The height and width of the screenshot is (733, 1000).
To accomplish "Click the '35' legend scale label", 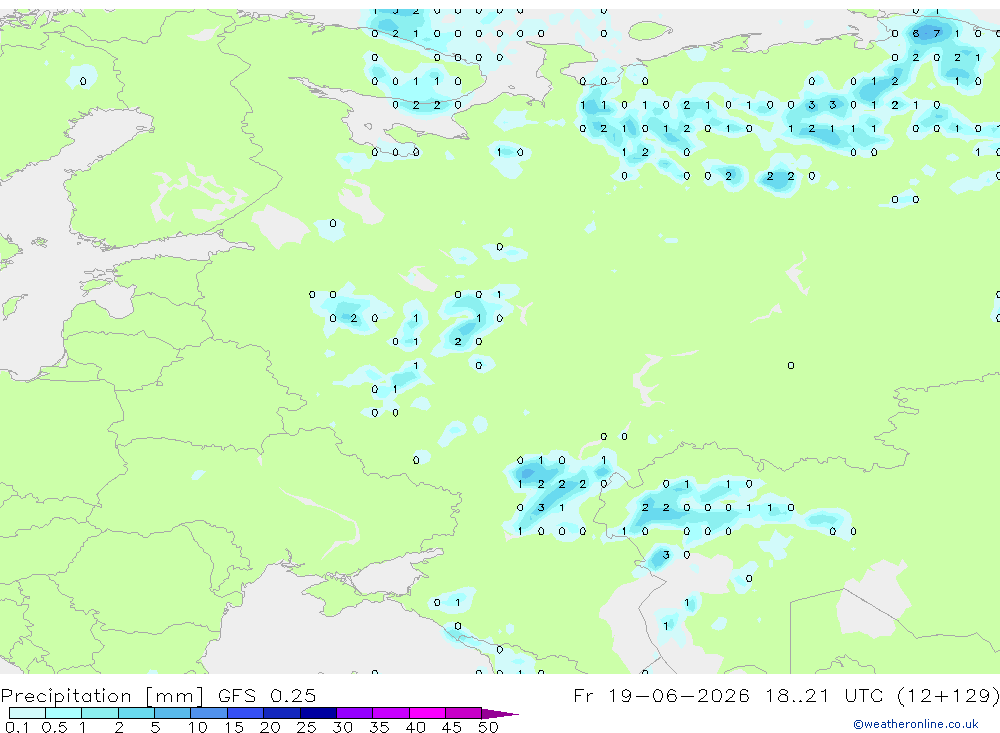I will 379,727.
